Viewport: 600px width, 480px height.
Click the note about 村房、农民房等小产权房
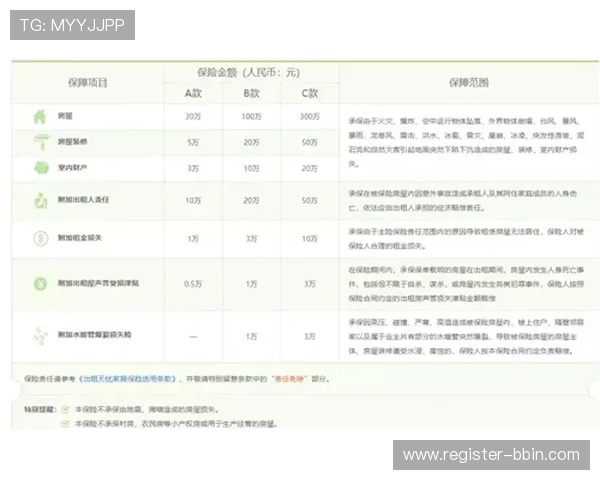pyautogui.click(x=176, y=424)
